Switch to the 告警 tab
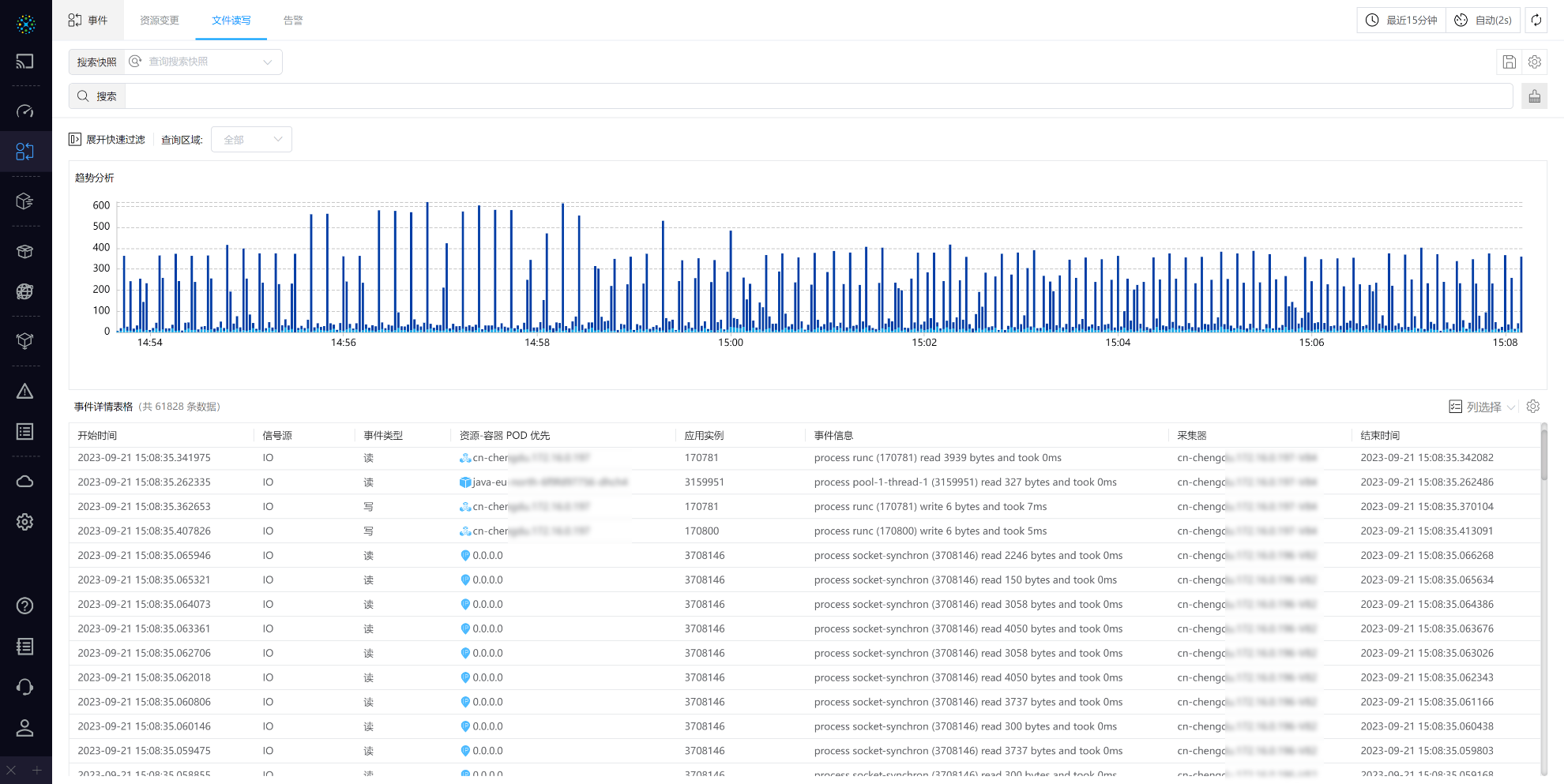This screenshot has height=784, width=1564. click(293, 21)
